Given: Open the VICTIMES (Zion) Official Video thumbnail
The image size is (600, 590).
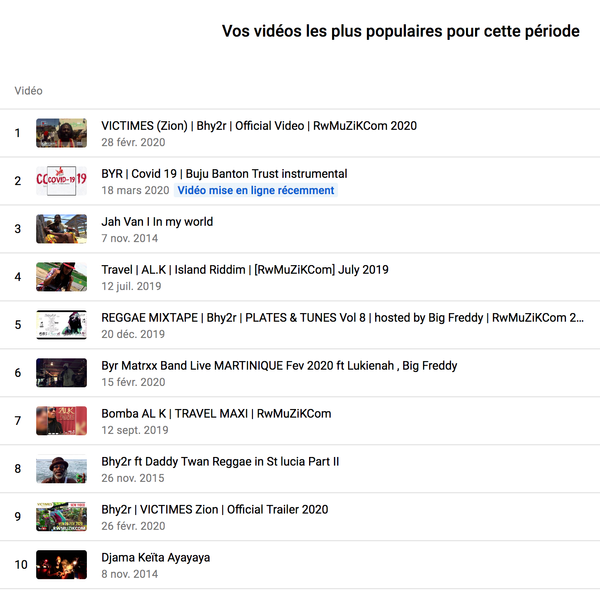Looking at the screenshot, I should [61, 133].
